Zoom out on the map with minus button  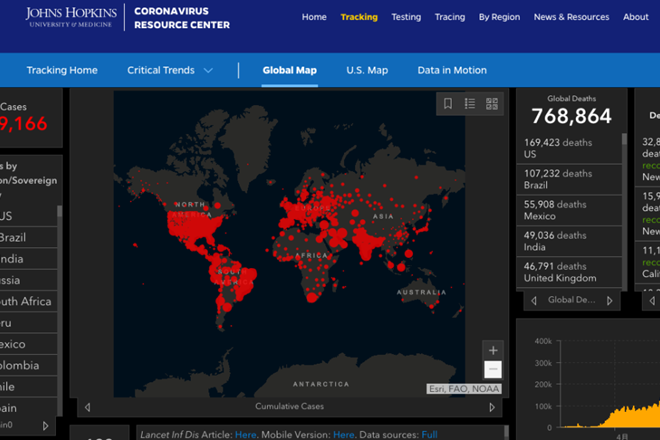point(493,370)
